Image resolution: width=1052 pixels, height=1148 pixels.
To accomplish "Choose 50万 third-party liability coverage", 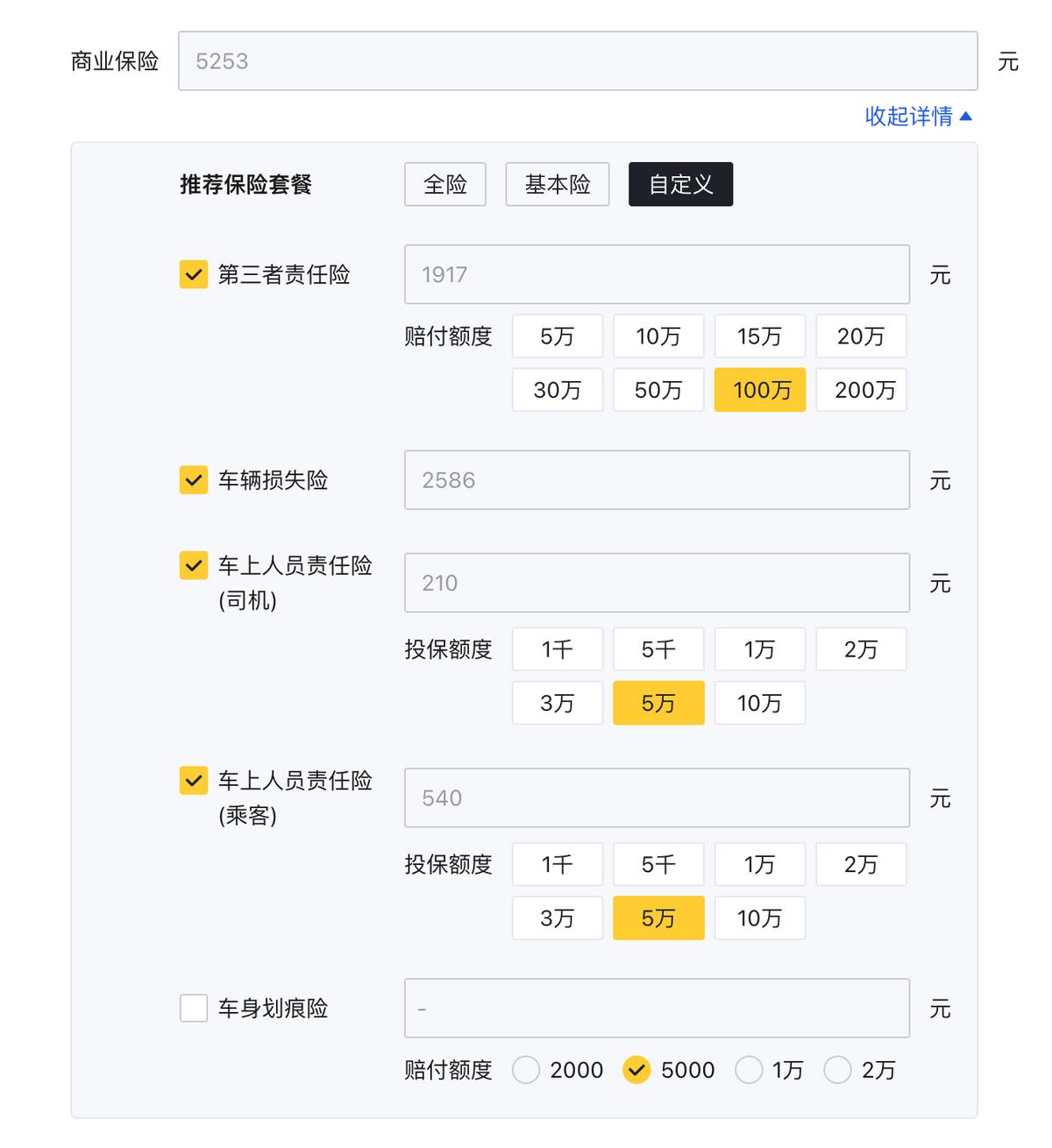I will pyautogui.click(x=658, y=390).
